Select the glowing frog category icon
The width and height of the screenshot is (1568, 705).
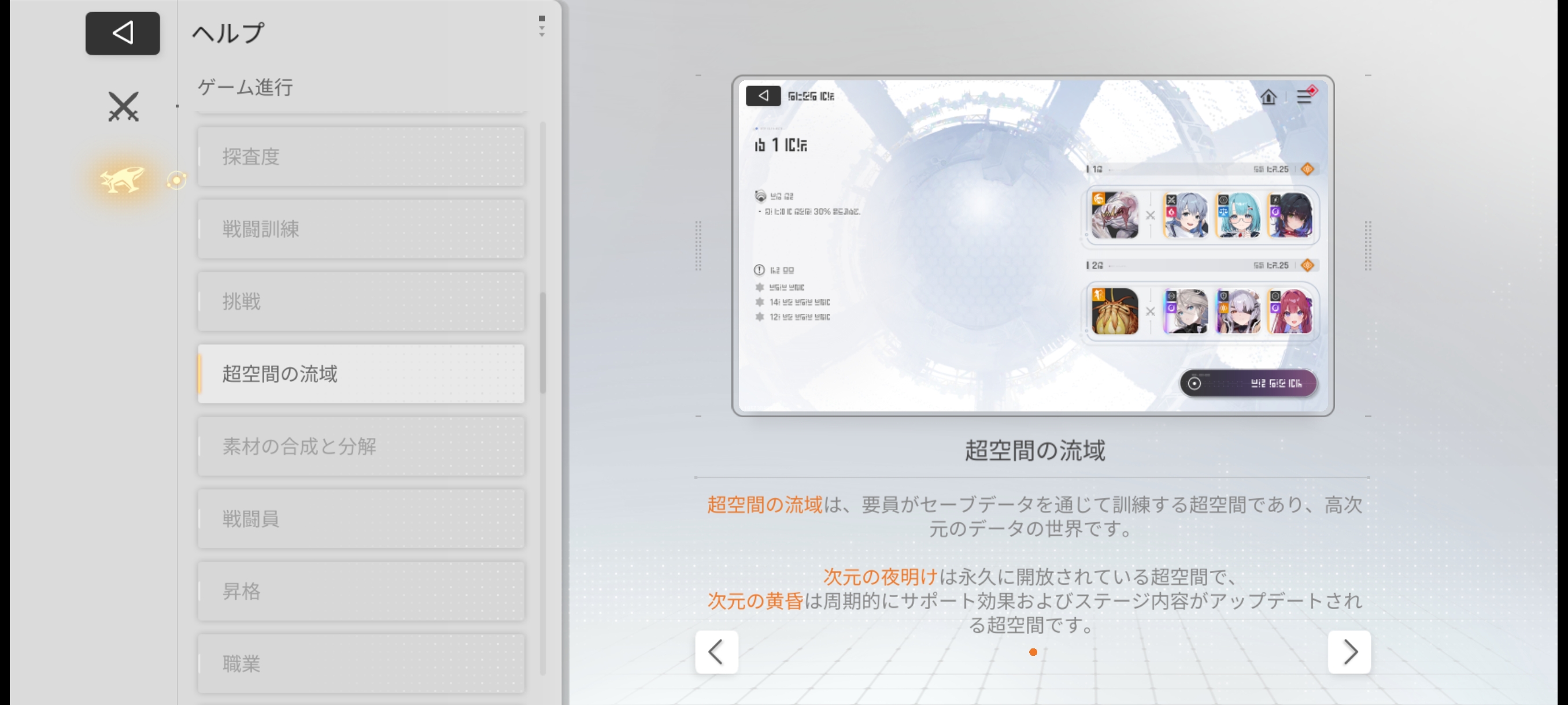tap(123, 180)
